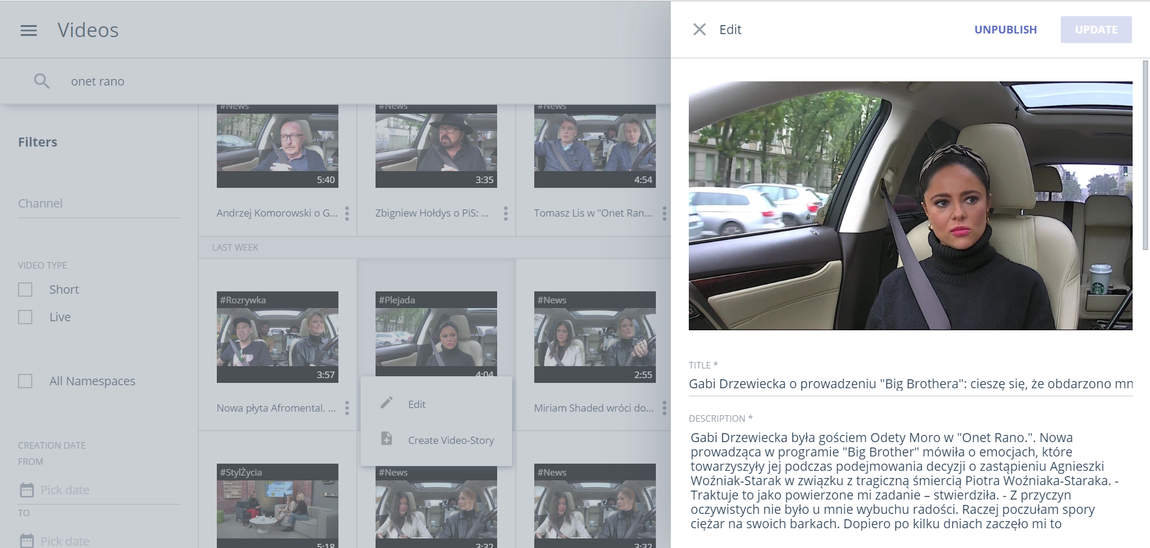Screen dimensions: 1150x548
Task: Choose Create Video-Story from context menu
Action: (436, 439)
